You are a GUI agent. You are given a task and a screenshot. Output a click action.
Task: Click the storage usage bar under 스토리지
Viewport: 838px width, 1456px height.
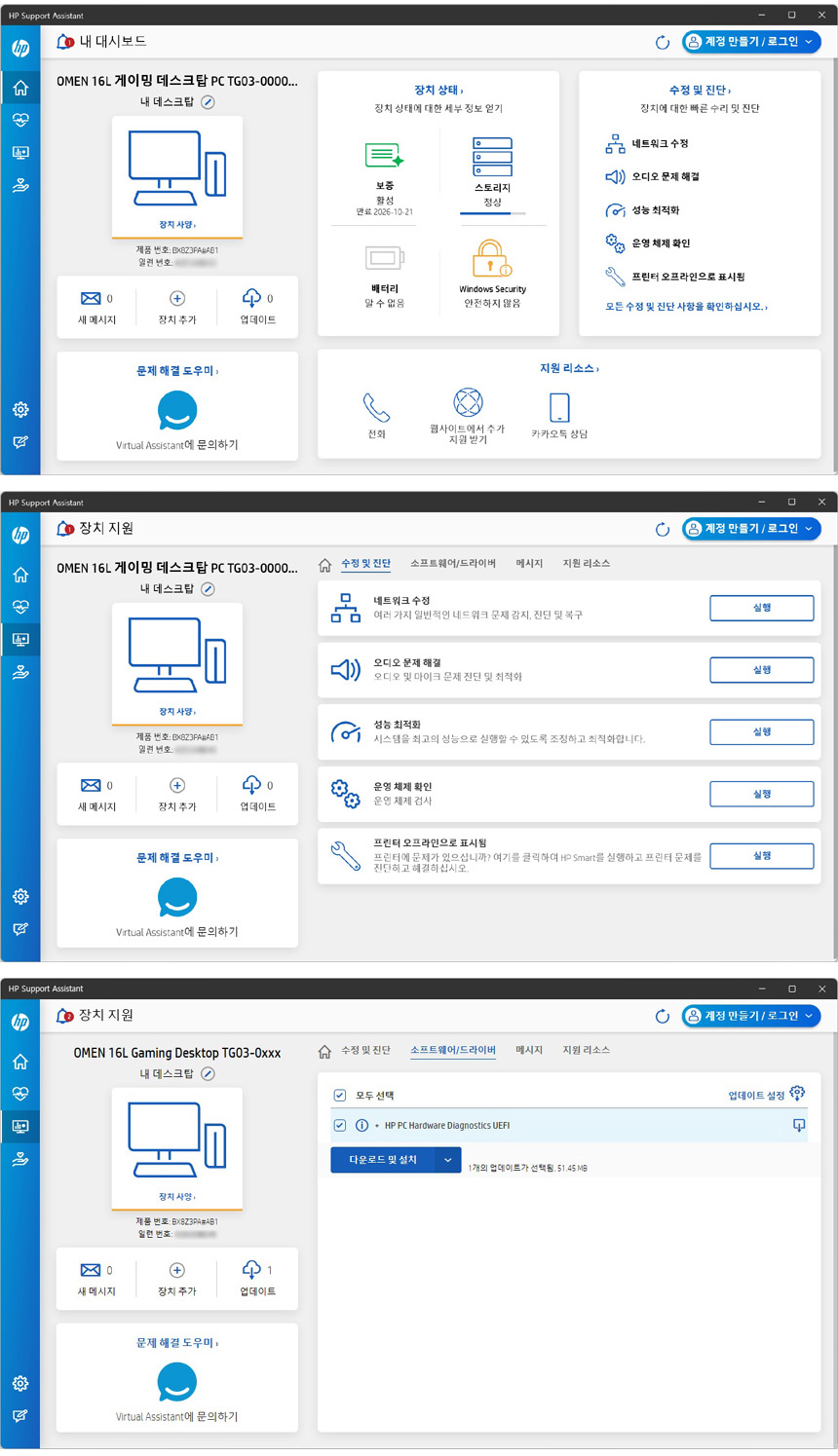(x=492, y=213)
